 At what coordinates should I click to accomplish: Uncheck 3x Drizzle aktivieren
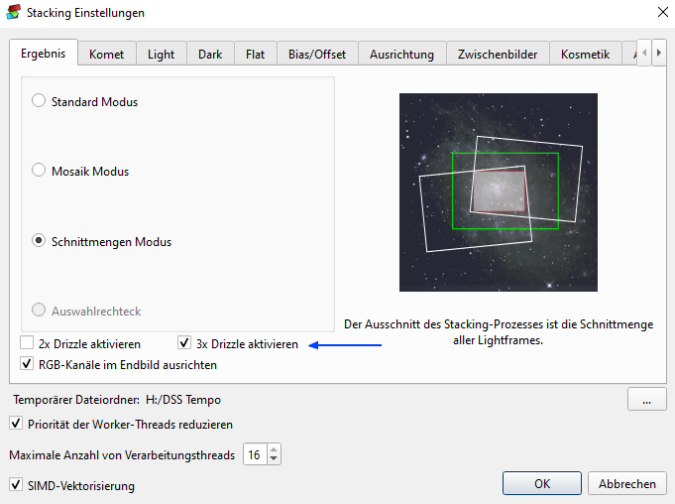(184, 344)
